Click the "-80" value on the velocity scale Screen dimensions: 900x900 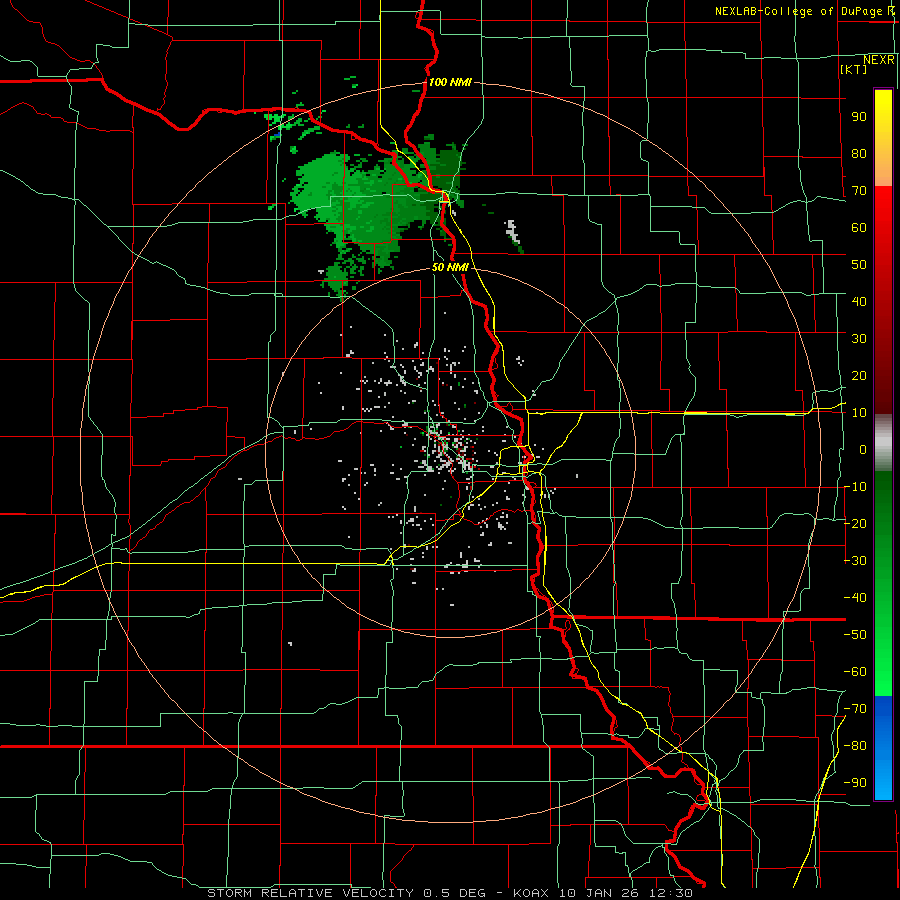click(855, 746)
